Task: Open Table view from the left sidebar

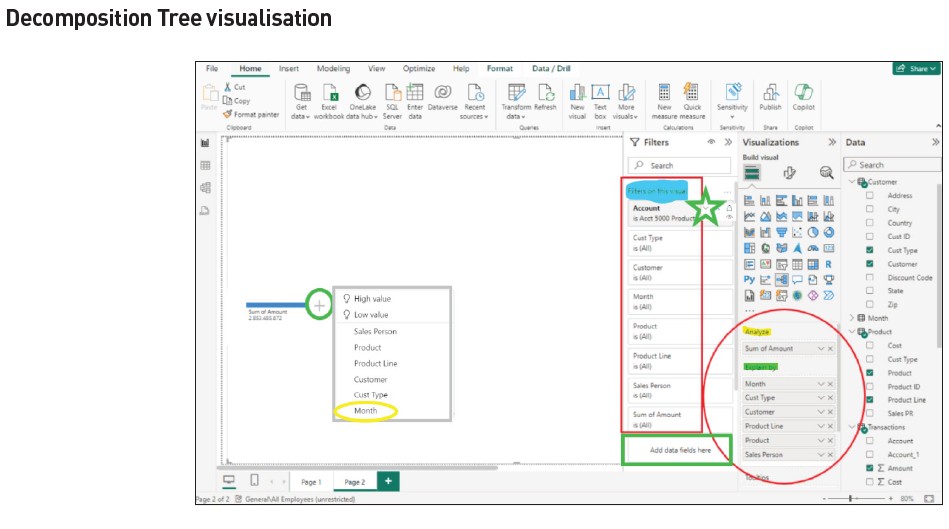Action: (x=205, y=165)
